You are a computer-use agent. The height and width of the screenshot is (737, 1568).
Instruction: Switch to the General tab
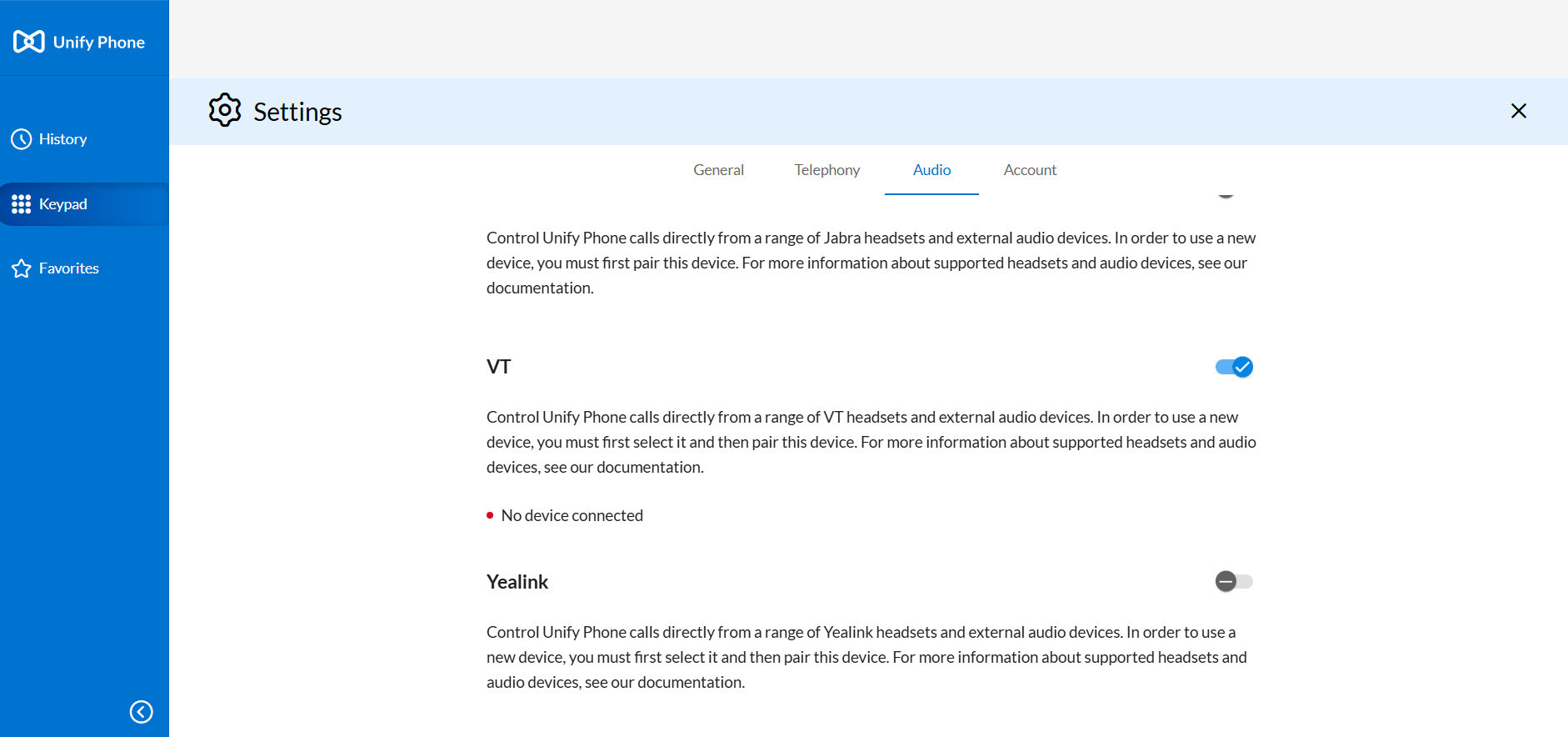[718, 170]
